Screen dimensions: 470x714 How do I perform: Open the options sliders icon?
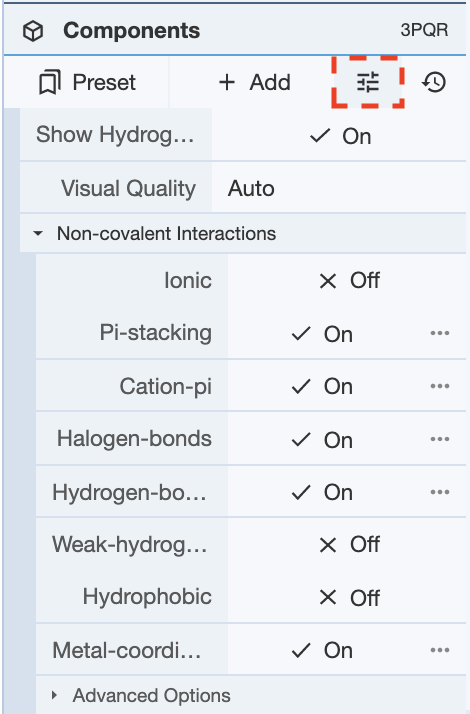(x=368, y=82)
